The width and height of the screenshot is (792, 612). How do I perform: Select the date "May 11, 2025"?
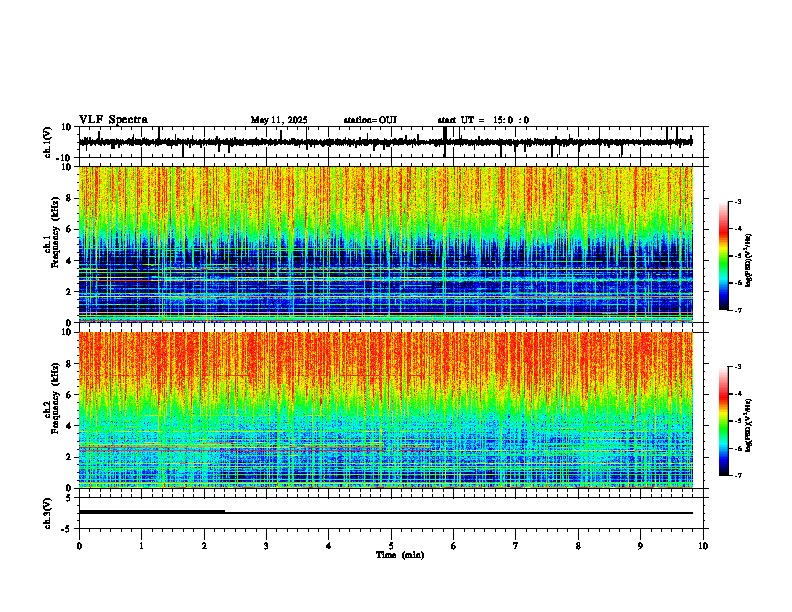tap(279, 120)
